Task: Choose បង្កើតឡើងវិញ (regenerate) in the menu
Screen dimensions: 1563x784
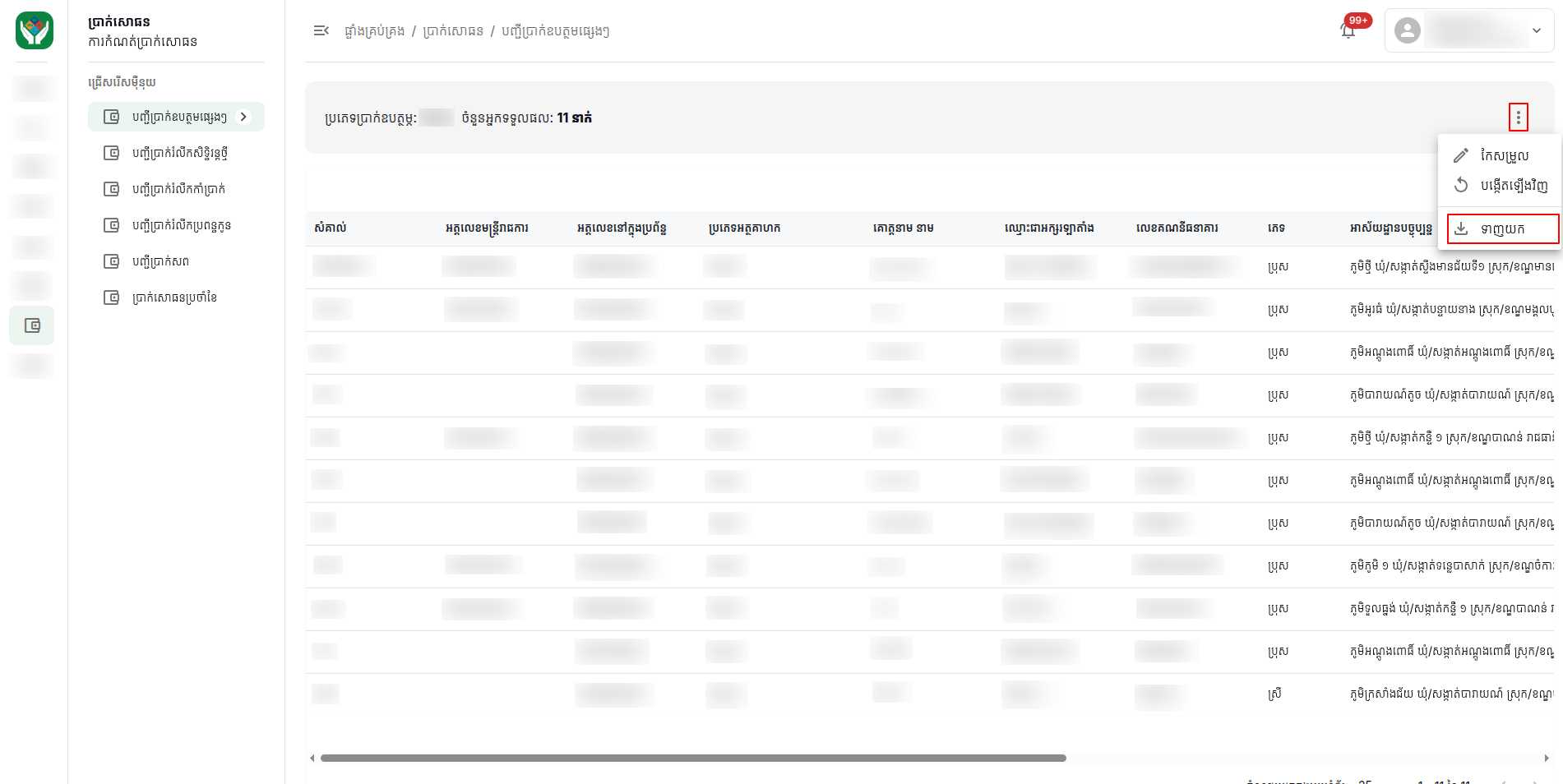Action: tap(1500, 185)
